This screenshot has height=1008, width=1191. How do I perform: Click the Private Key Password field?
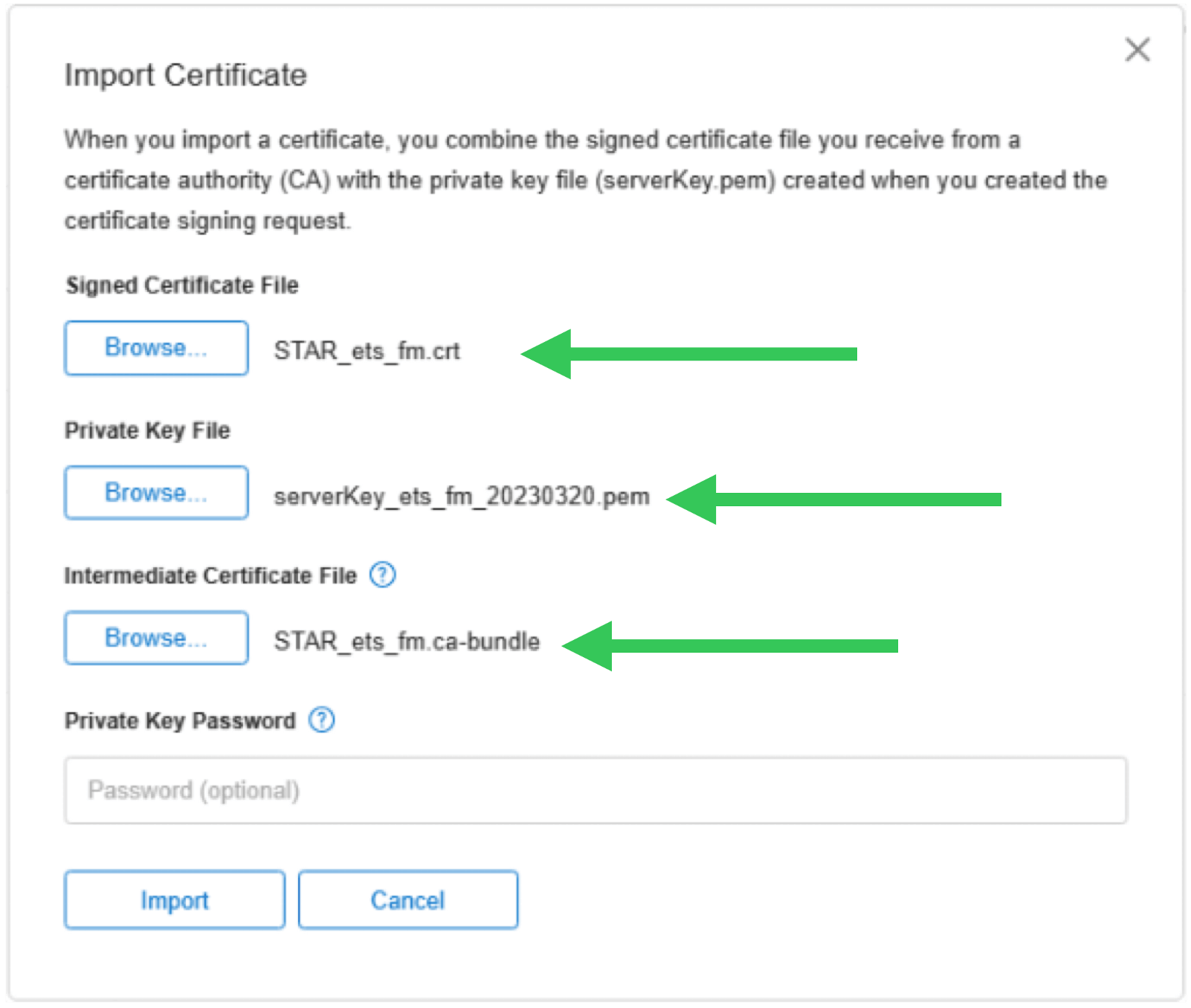tap(595, 790)
